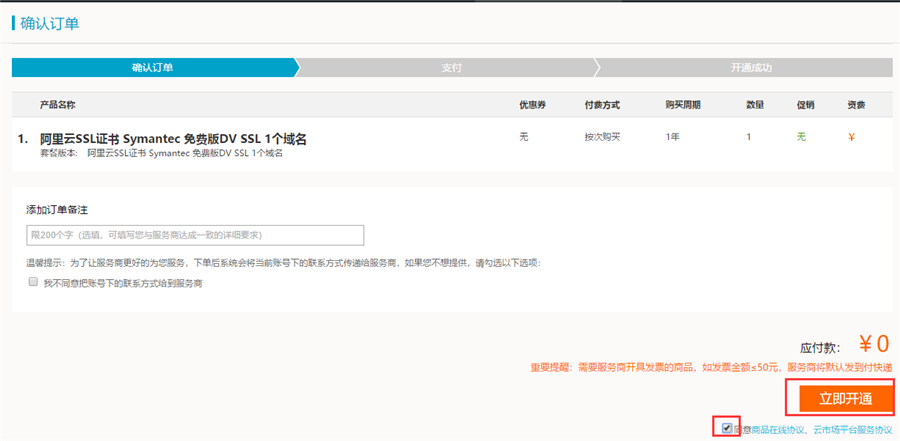This screenshot has width=900, height=441.
Task: Click the 促销 column header
Action: 805,104
